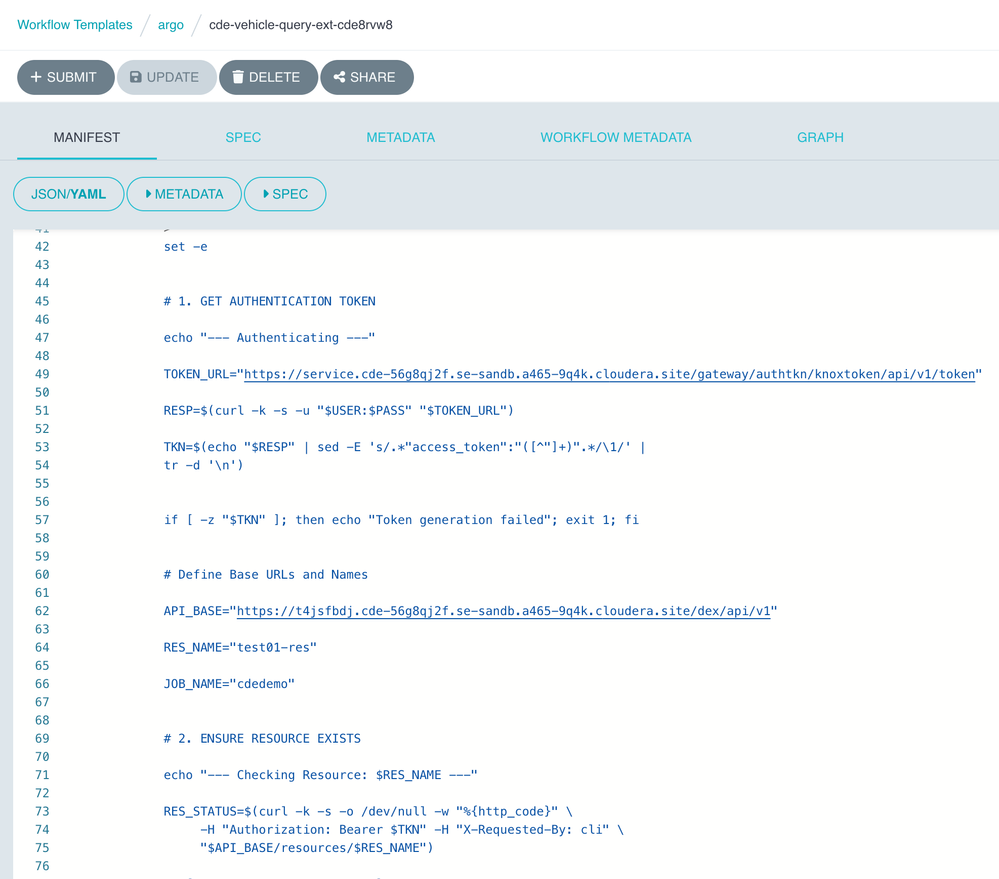Click the share icon on Share button
Viewport: 999px width, 879px height.
[x=340, y=77]
